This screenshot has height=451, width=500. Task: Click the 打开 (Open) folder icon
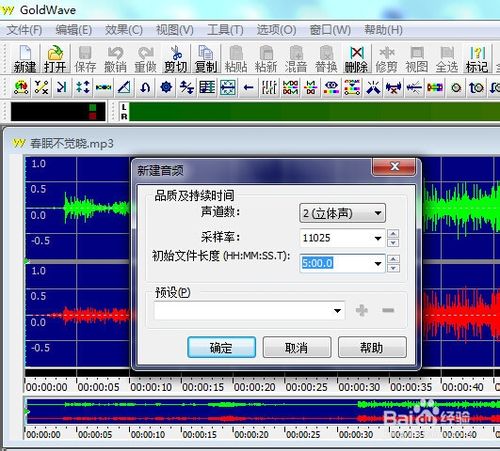55,59
